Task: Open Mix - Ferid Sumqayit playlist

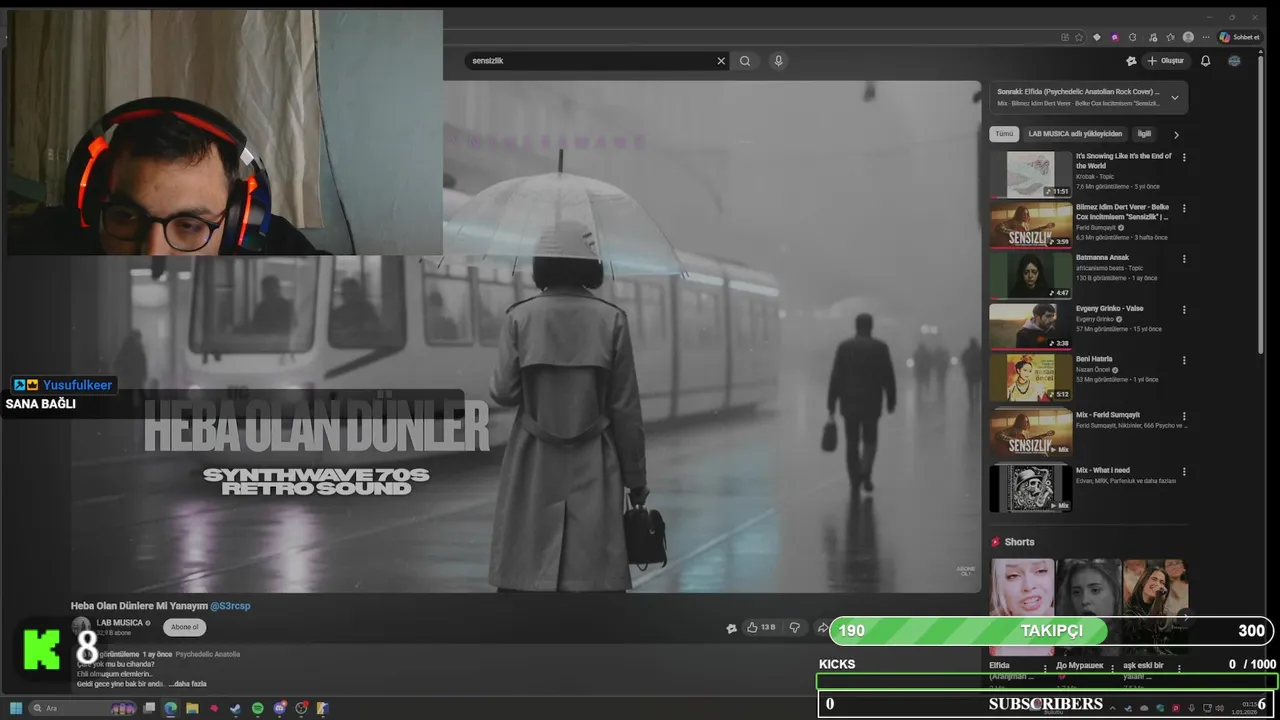Action: click(x=1108, y=414)
